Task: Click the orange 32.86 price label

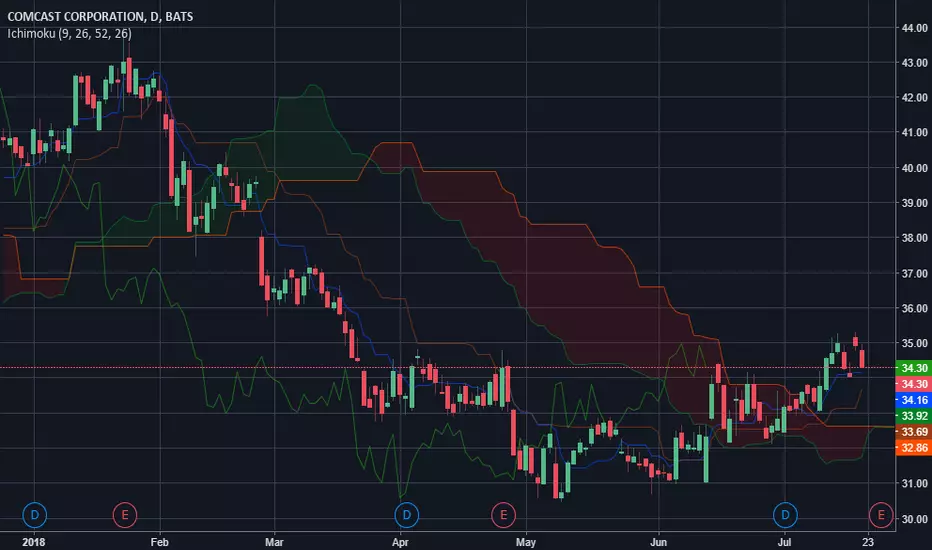Action: [914, 448]
